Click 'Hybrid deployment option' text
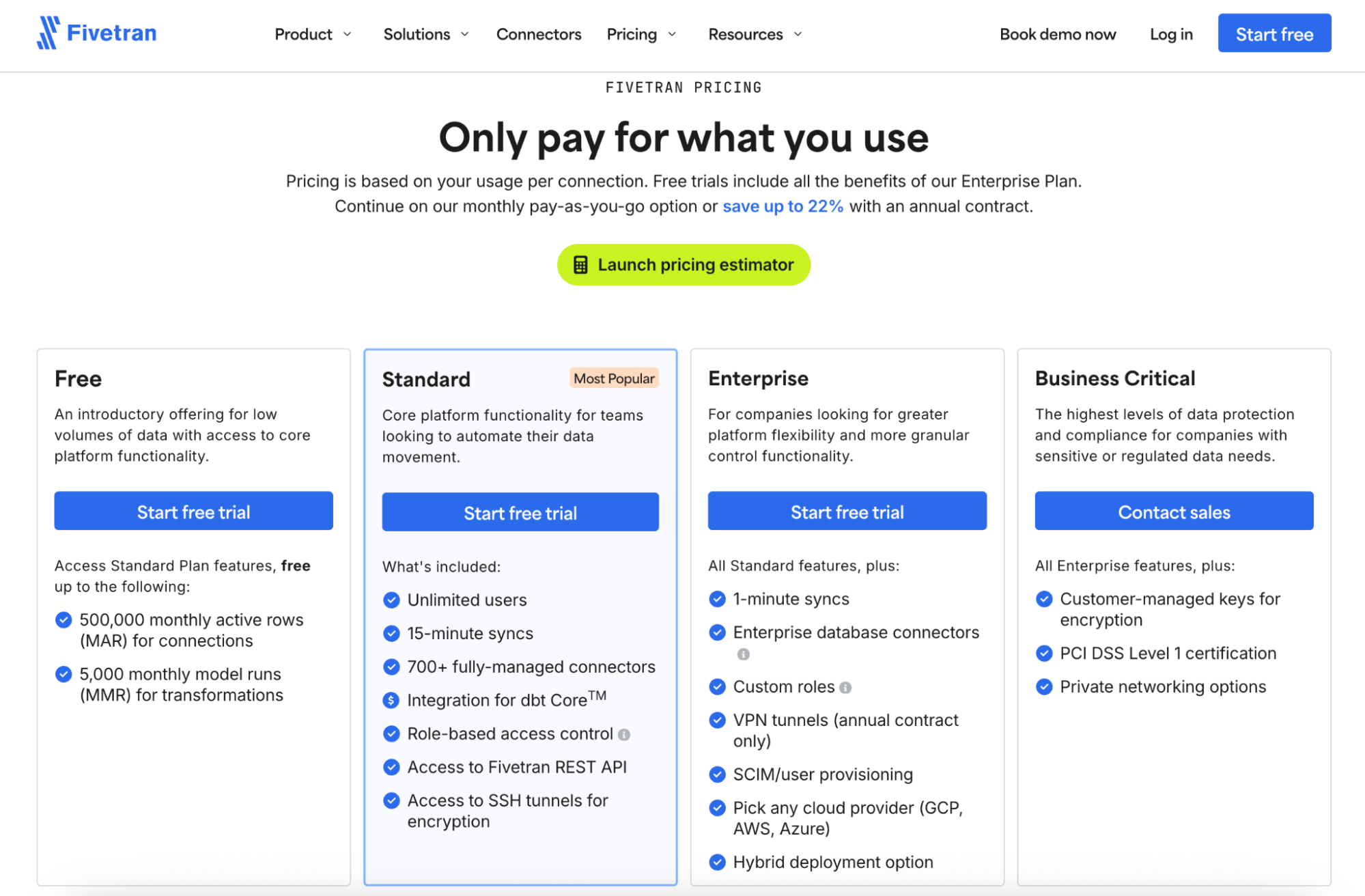The height and width of the screenshot is (896, 1365). click(833, 862)
